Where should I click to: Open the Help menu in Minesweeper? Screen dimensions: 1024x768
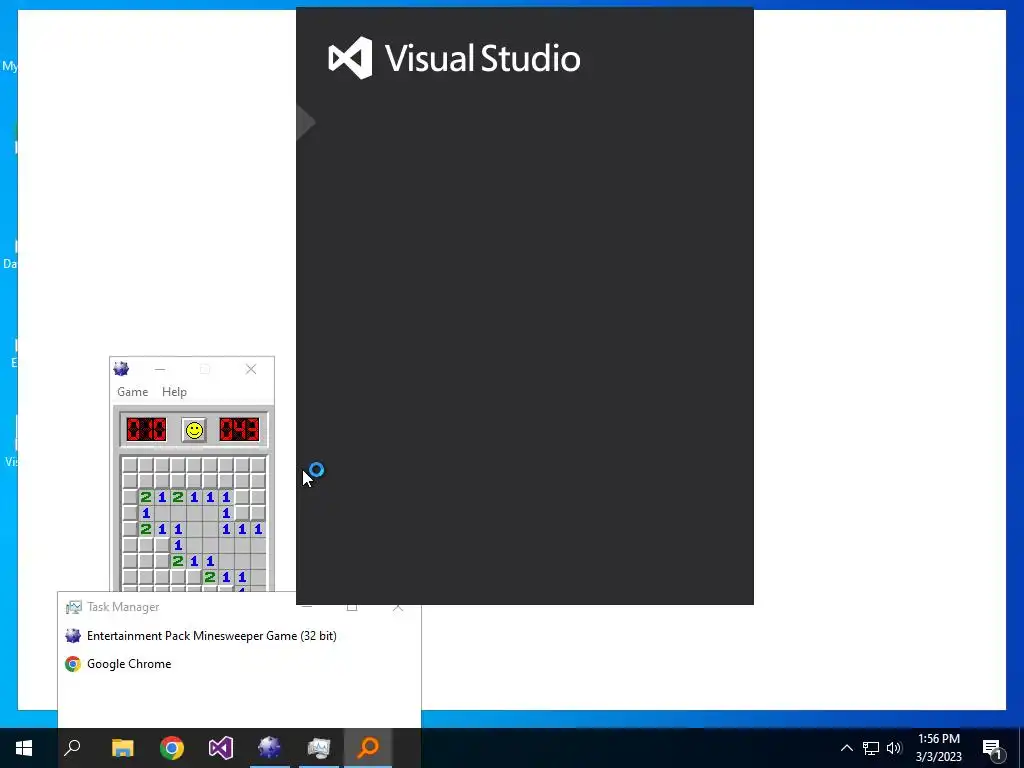pyautogui.click(x=174, y=392)
